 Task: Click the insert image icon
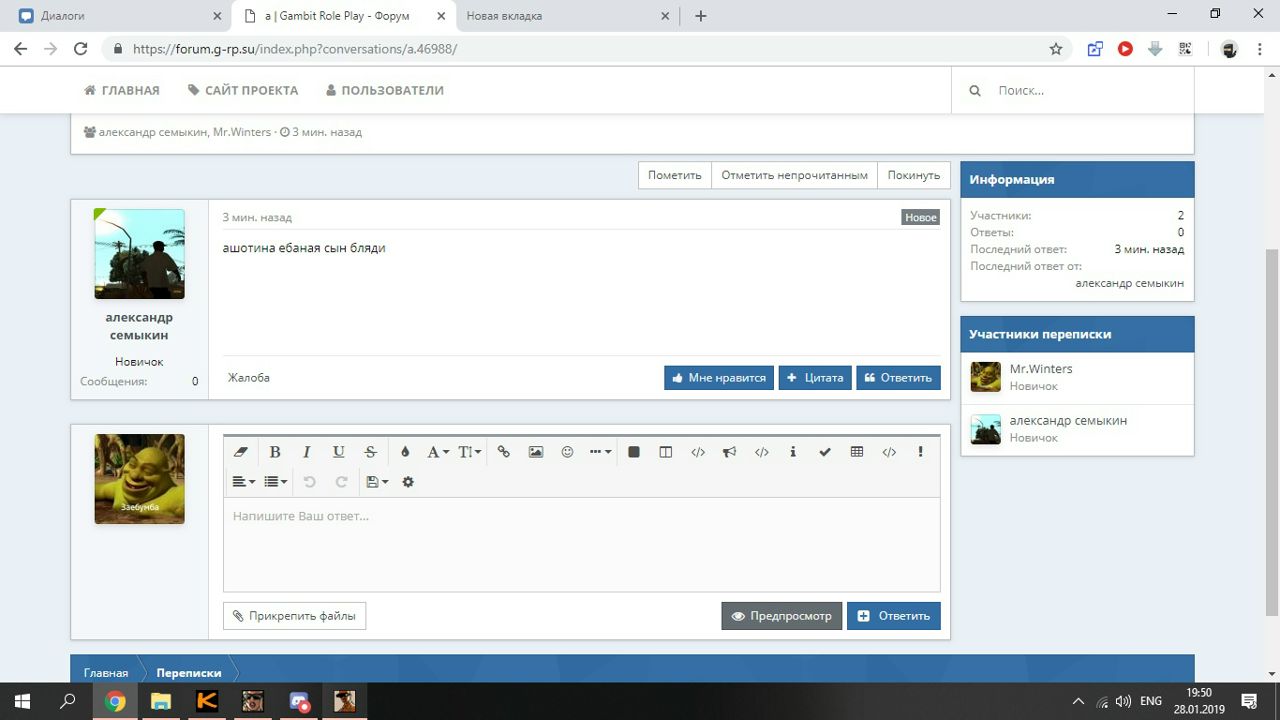tap(536, 452)
